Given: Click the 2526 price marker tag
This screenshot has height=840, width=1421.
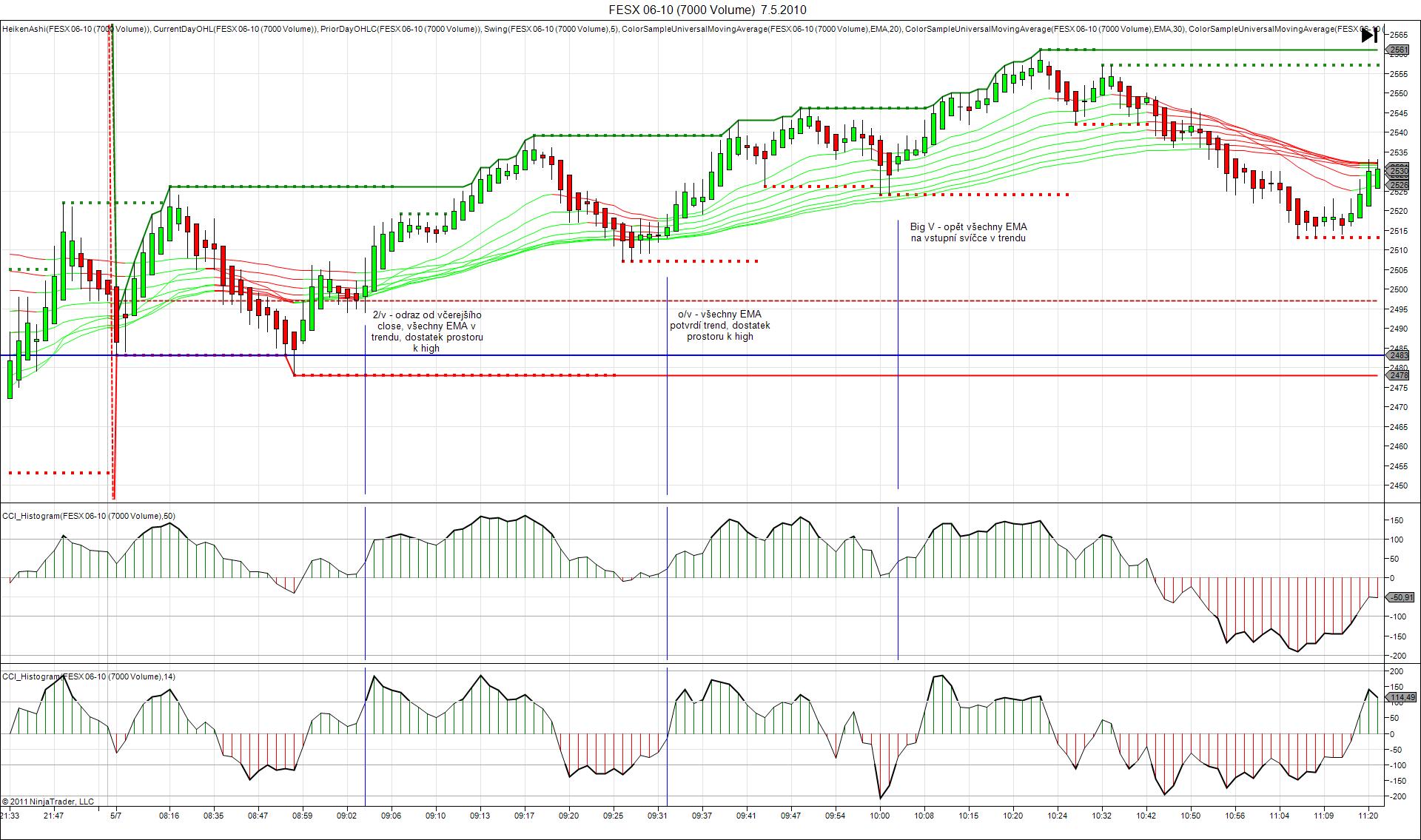Looking at the screenshot, I should tap(1399, 185).
